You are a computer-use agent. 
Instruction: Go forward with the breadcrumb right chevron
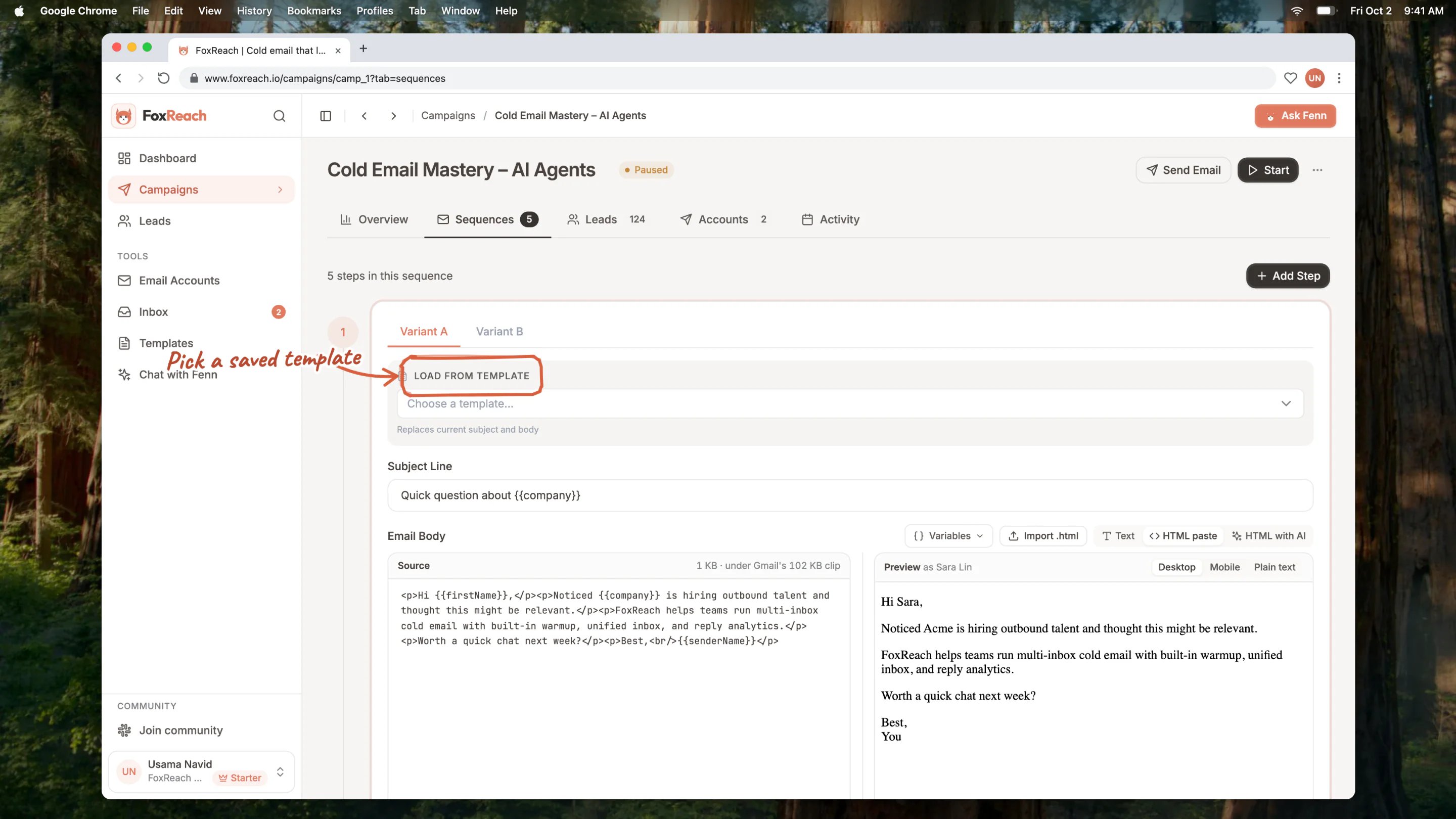click(394, 116)
